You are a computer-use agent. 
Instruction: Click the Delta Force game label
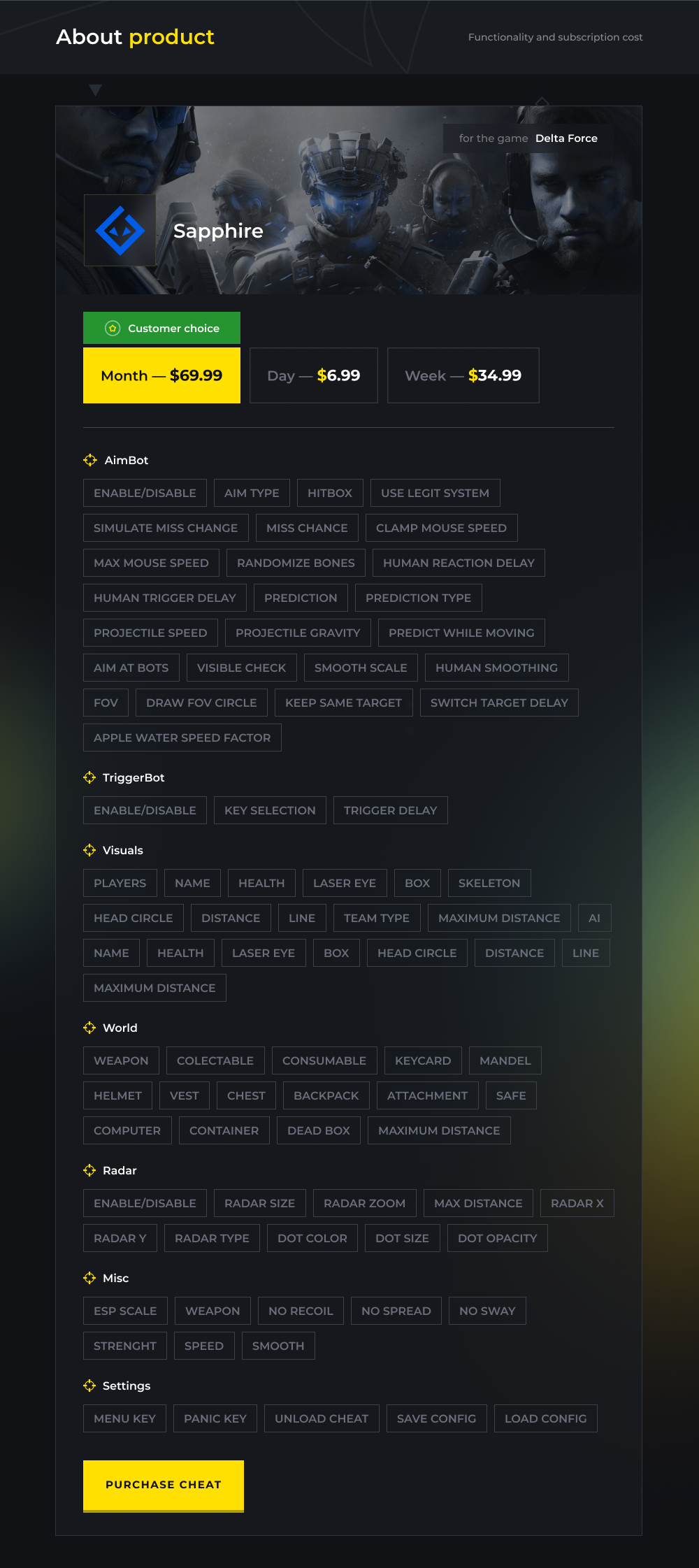pos(566,138)
